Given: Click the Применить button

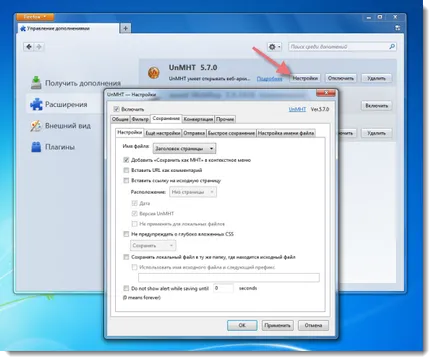Looking at the screenshot, I should tap(278, 325).
